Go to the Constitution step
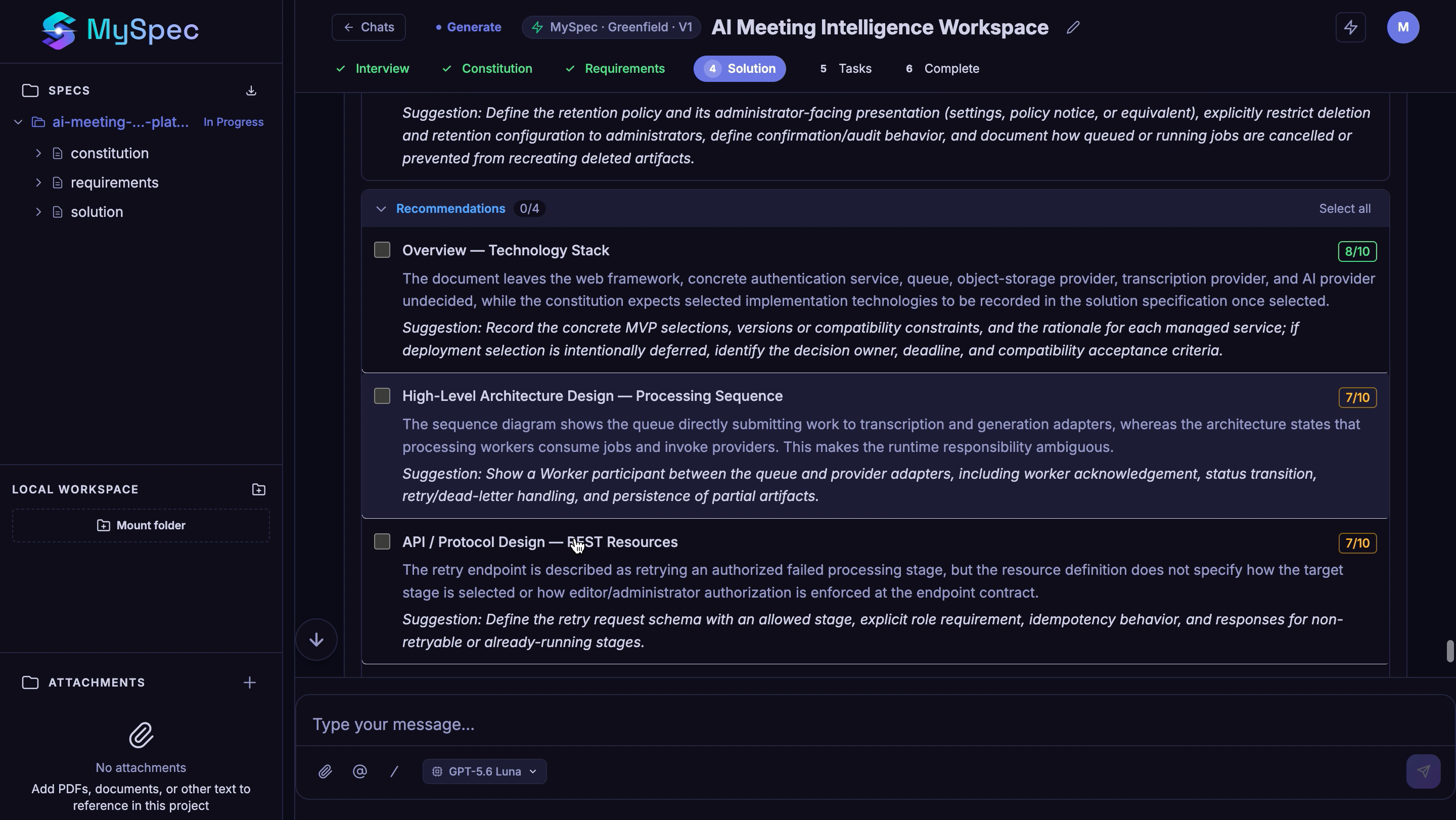Viewport: 1456px width, 820px height. click(487, 69)
